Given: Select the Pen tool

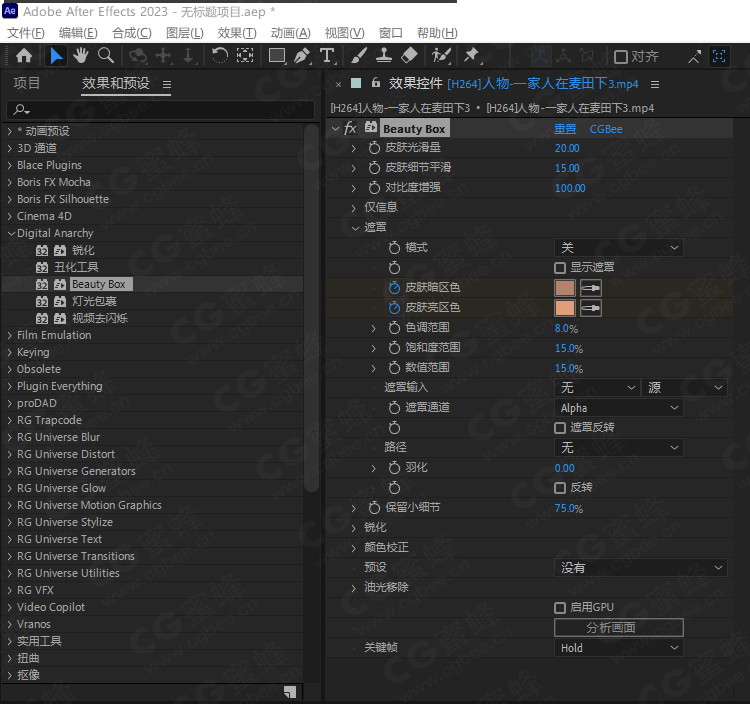Looking at the screenshot, I should click(302, 56).
